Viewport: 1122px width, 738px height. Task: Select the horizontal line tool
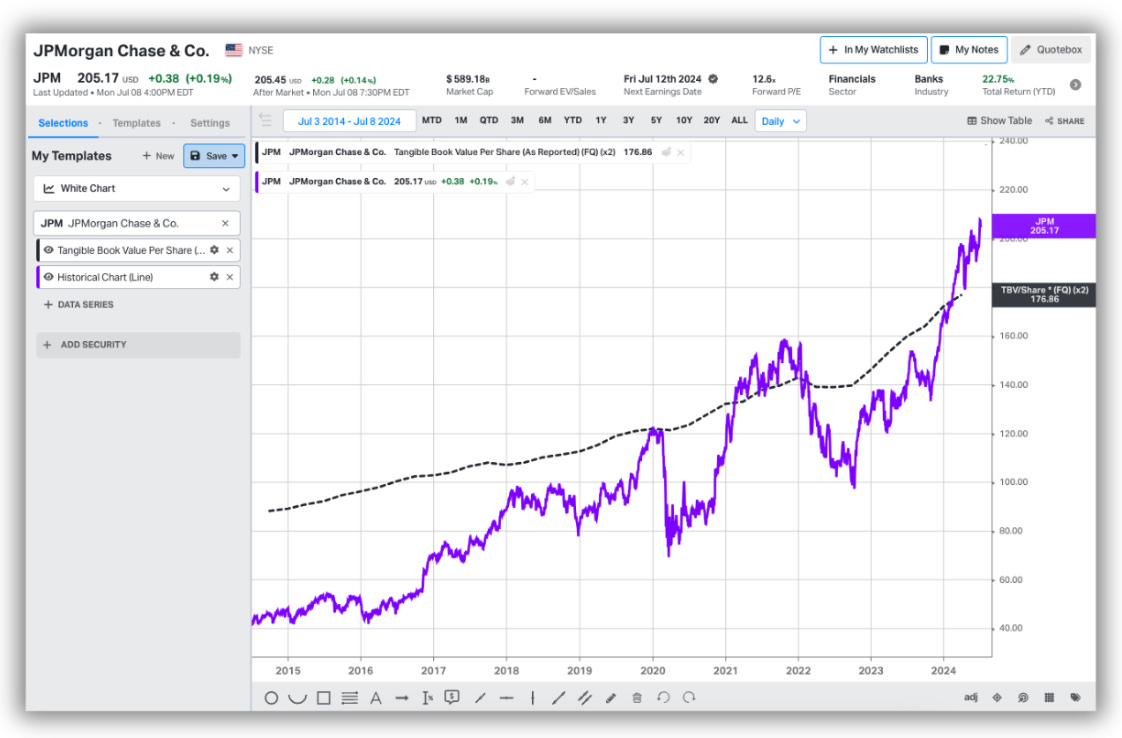point(507,698)
